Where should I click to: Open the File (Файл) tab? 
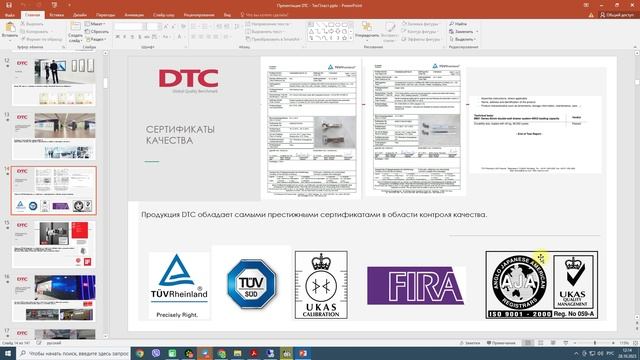pos(9,15)
